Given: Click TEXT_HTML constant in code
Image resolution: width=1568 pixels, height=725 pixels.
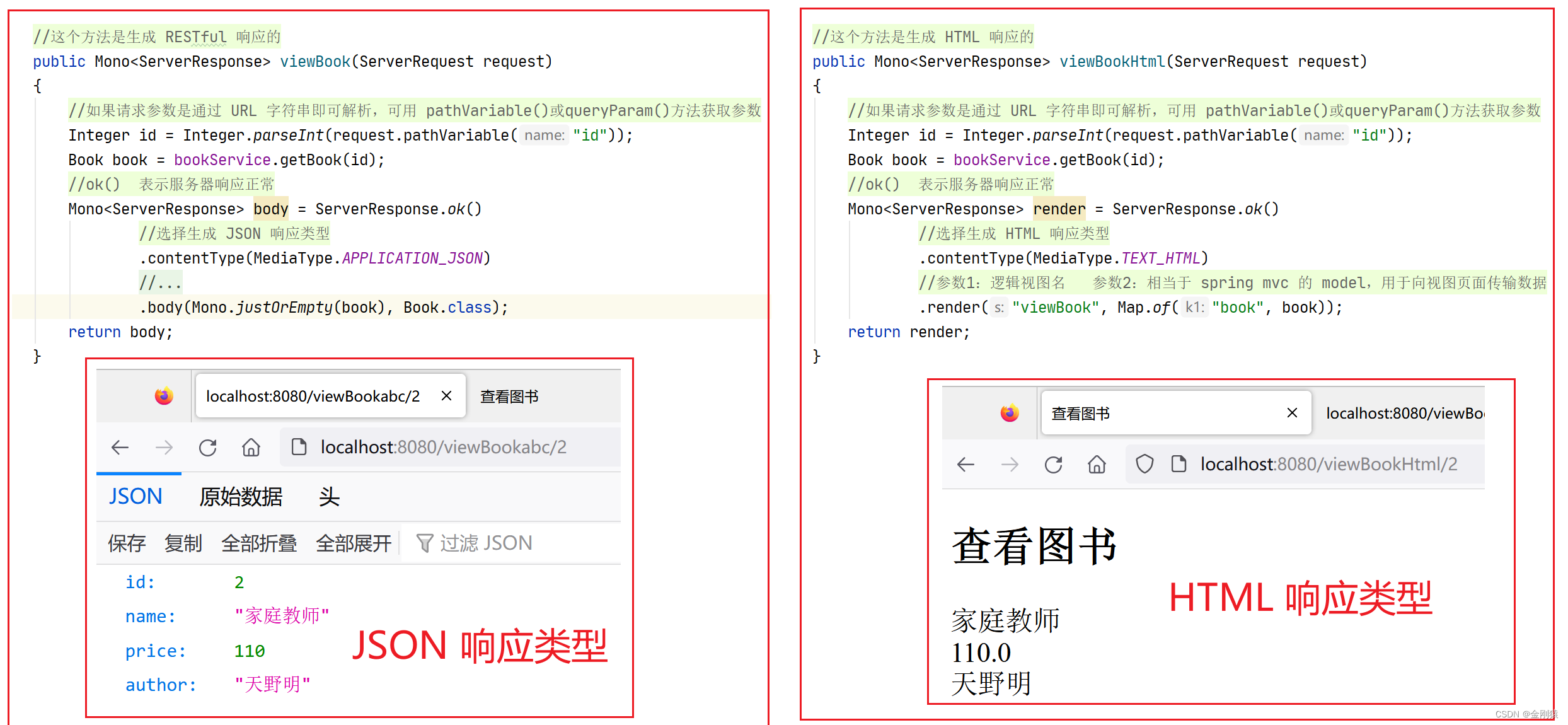Looking at the screenshot, I should (x=1161, y=258).
